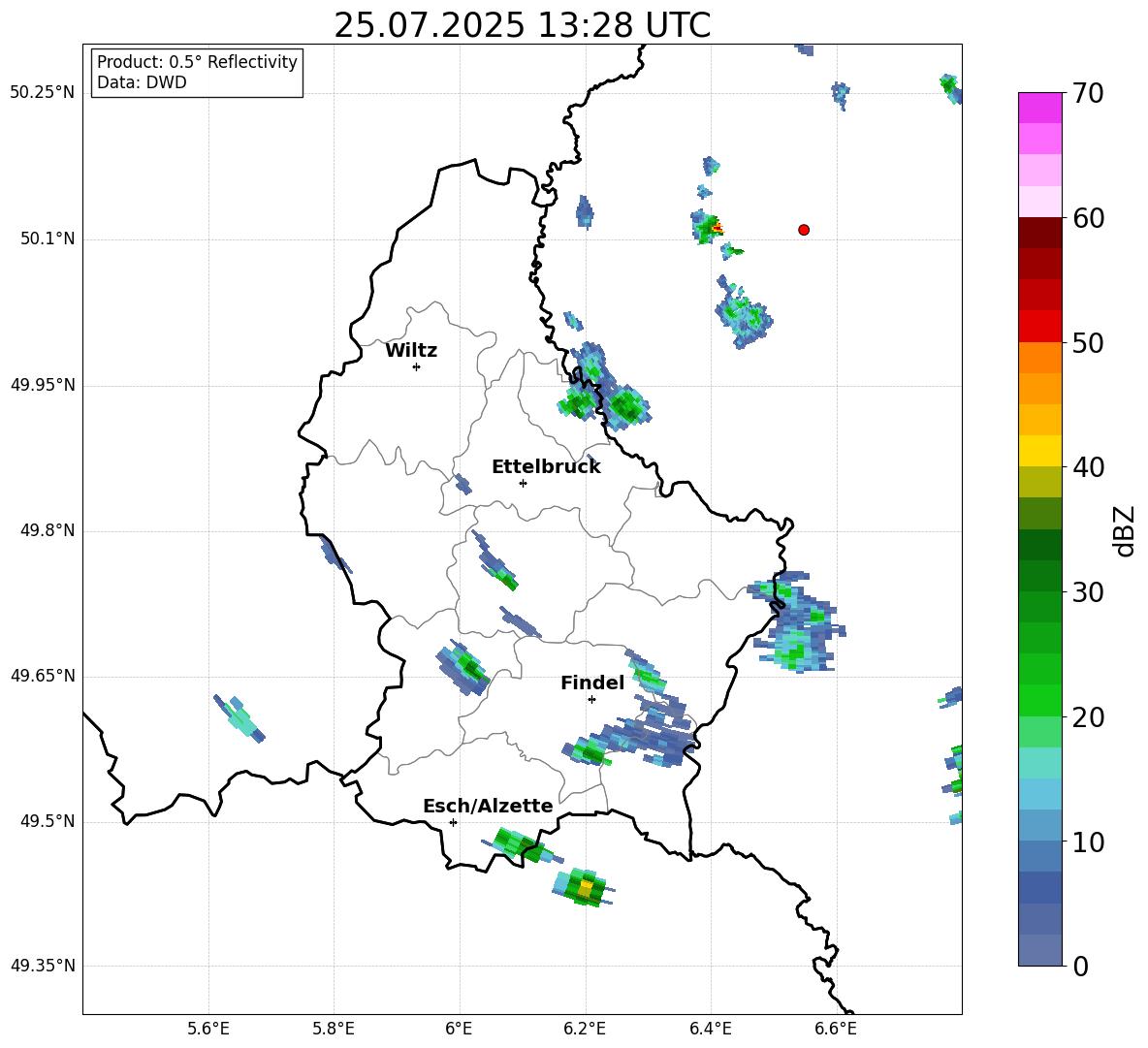This screenshot has width=1148, height=1048.
Task: Click the colorbar tick label 10
Action: point(1088,842)
